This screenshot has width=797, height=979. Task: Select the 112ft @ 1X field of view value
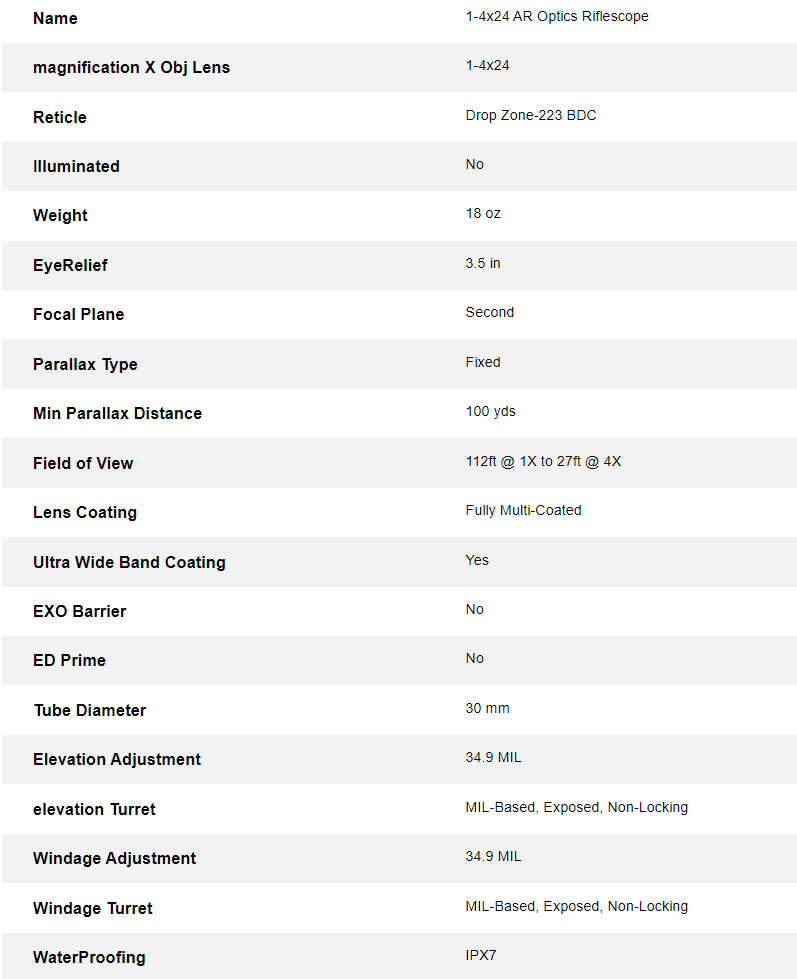coord(543,461)
